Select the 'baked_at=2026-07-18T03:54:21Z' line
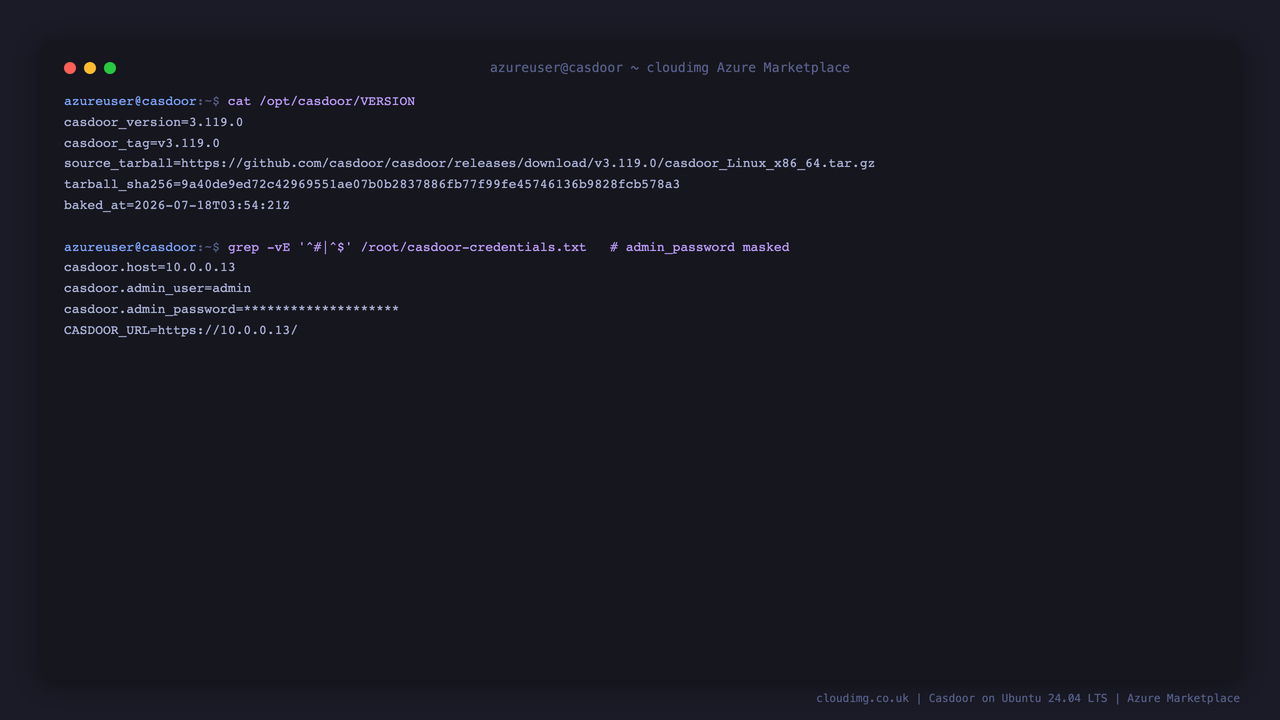The width and height of the screenshot is (1280, 720). [177, 205]
